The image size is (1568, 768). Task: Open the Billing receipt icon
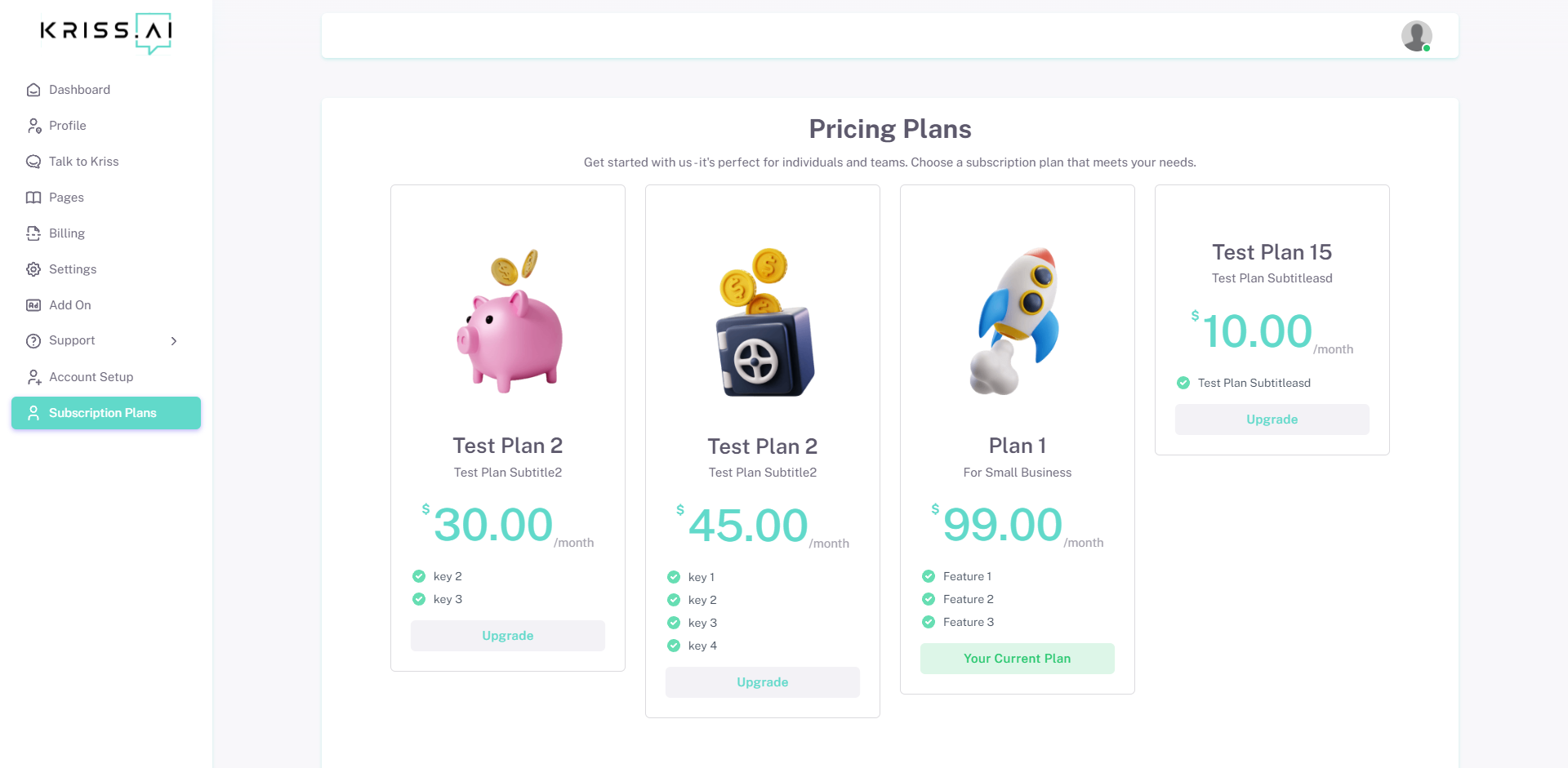click(x=33, y=233)
